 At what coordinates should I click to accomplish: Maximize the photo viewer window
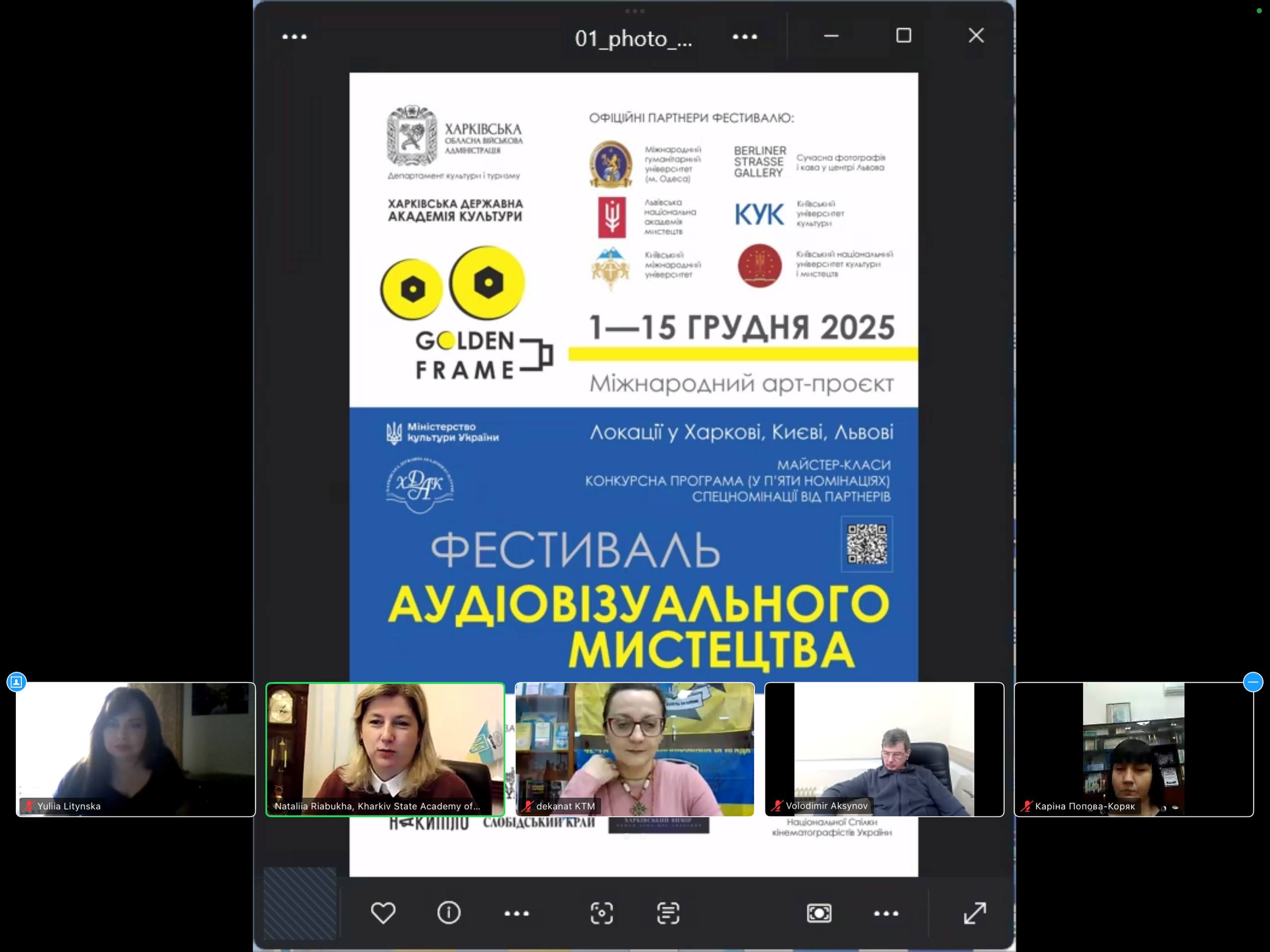pos(903,36)
